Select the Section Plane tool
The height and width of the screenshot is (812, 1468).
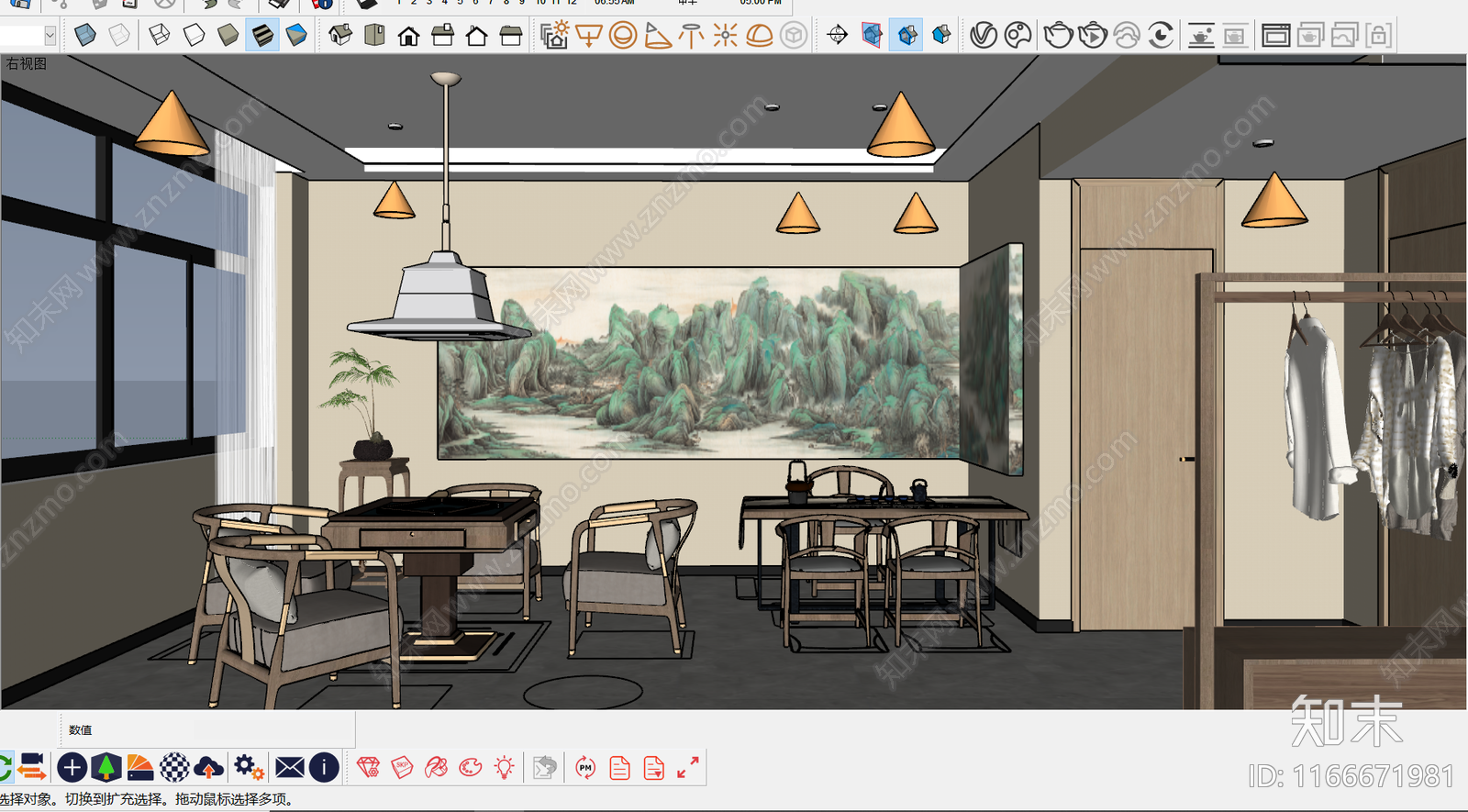coord(837,35)
